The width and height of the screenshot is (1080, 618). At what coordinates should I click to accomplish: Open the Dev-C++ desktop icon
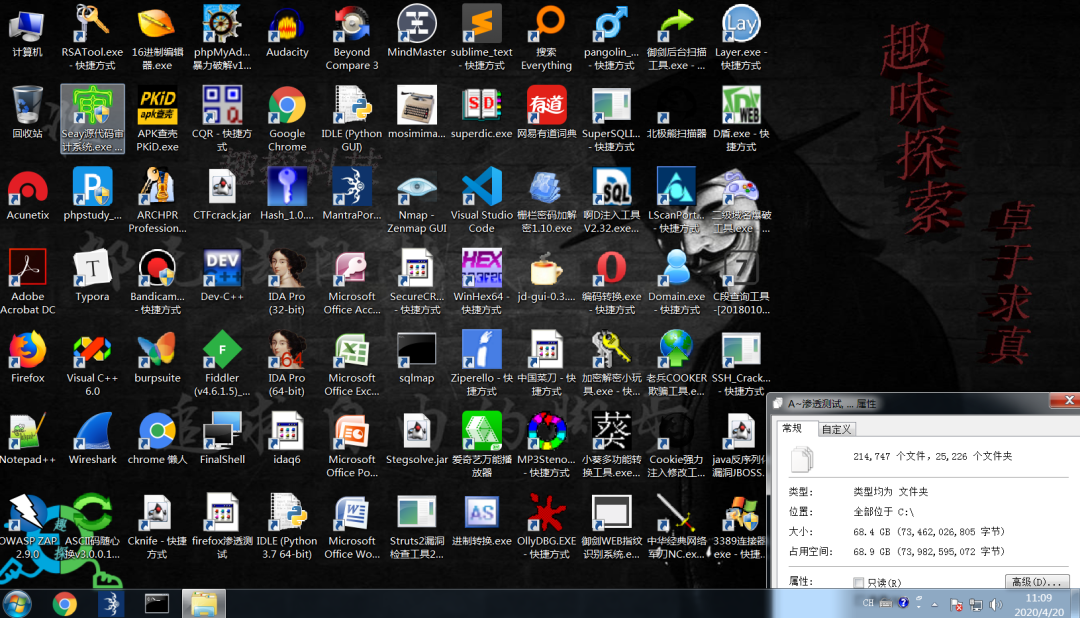click(x=222, y=276)
